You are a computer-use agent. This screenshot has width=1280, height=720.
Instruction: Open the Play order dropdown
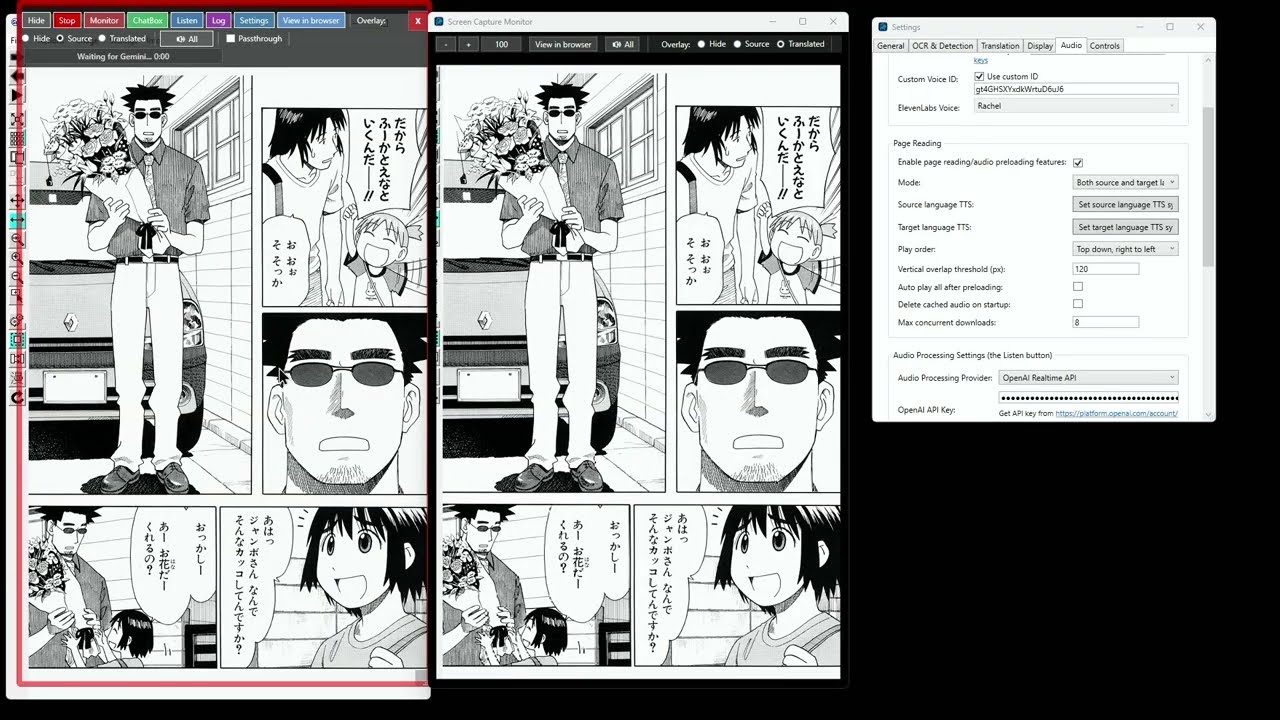pyautogui.click(x=1125, y=249)
